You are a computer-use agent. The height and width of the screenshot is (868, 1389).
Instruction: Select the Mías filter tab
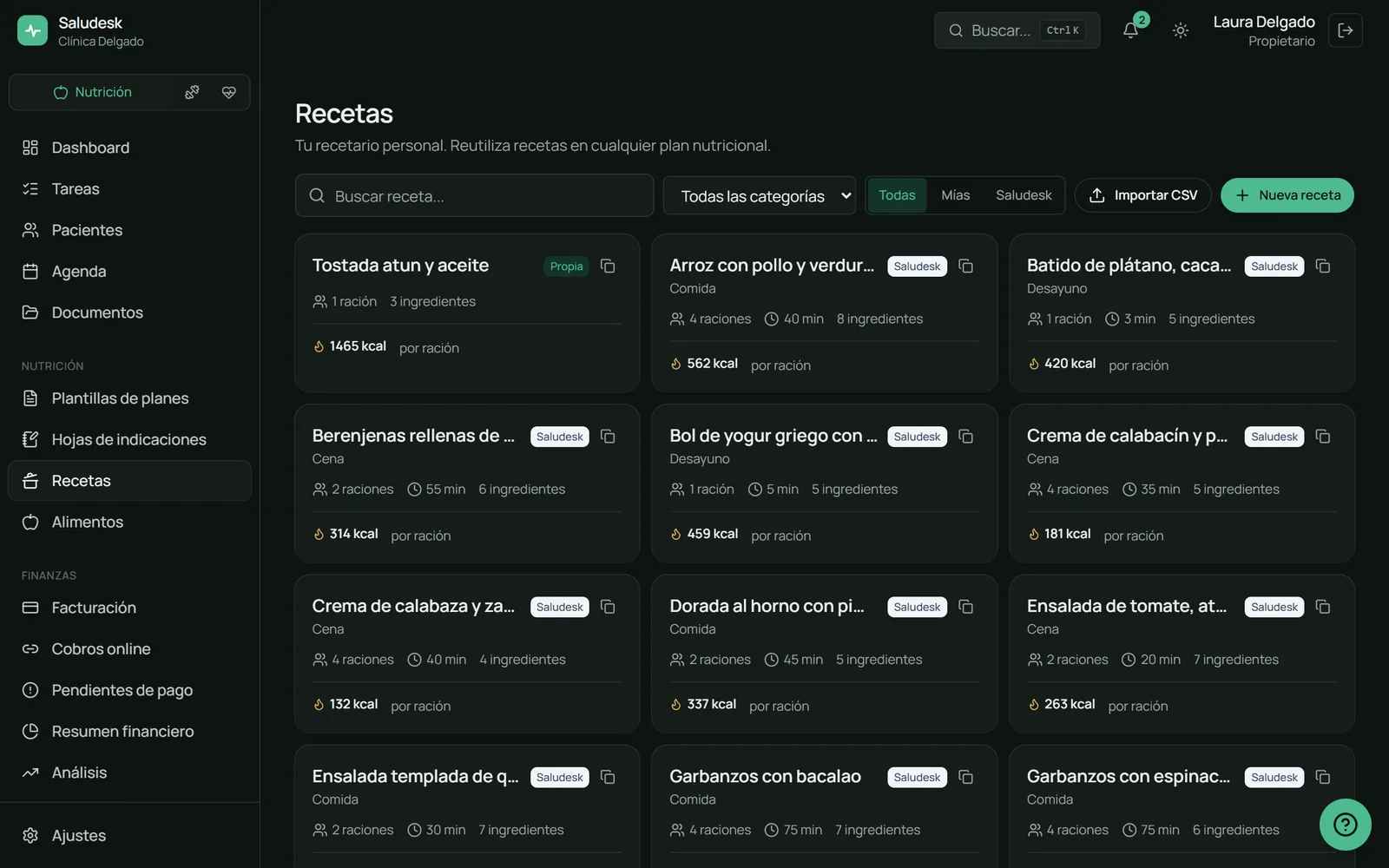tap(955, 195)
